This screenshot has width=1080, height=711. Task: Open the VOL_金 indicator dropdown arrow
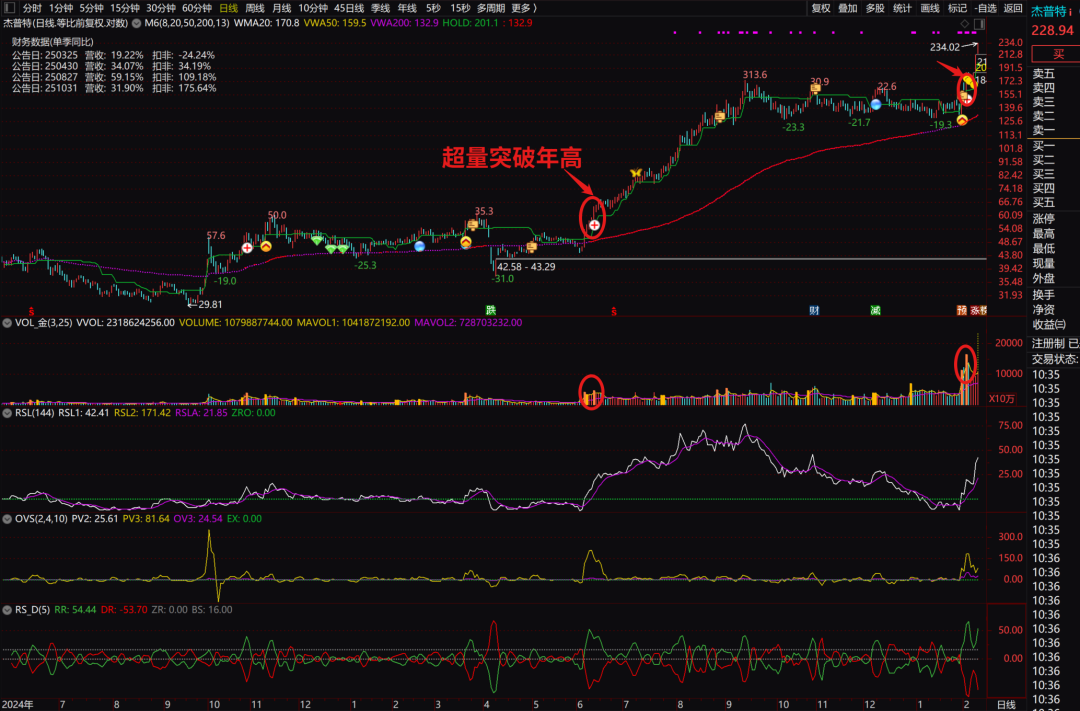pos(7,322)
